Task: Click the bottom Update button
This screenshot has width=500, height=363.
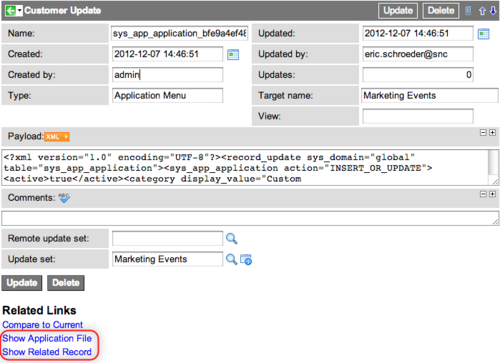Action: (x=22, y=283)
